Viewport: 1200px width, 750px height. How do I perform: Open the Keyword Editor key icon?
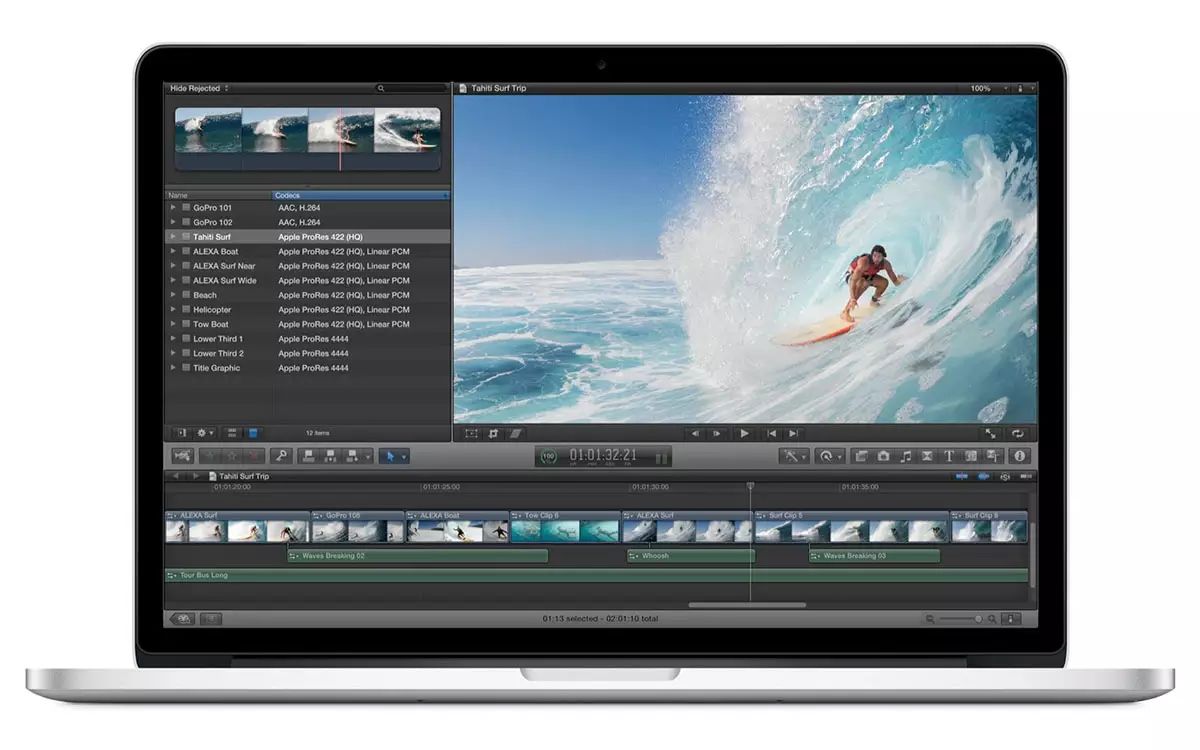click(x=281, y=456)
